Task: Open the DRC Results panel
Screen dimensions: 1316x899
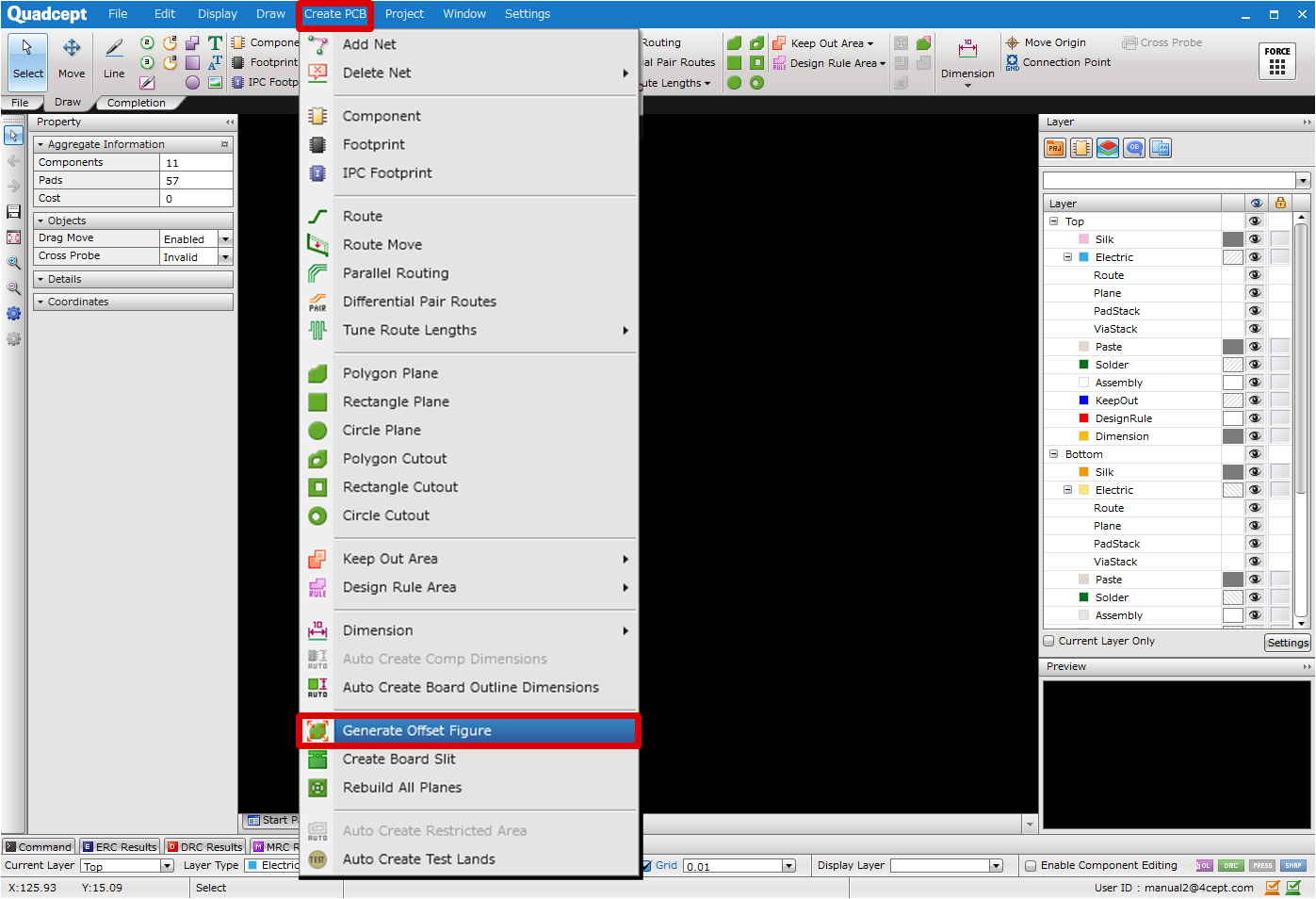Action: (x=205, y=847)
